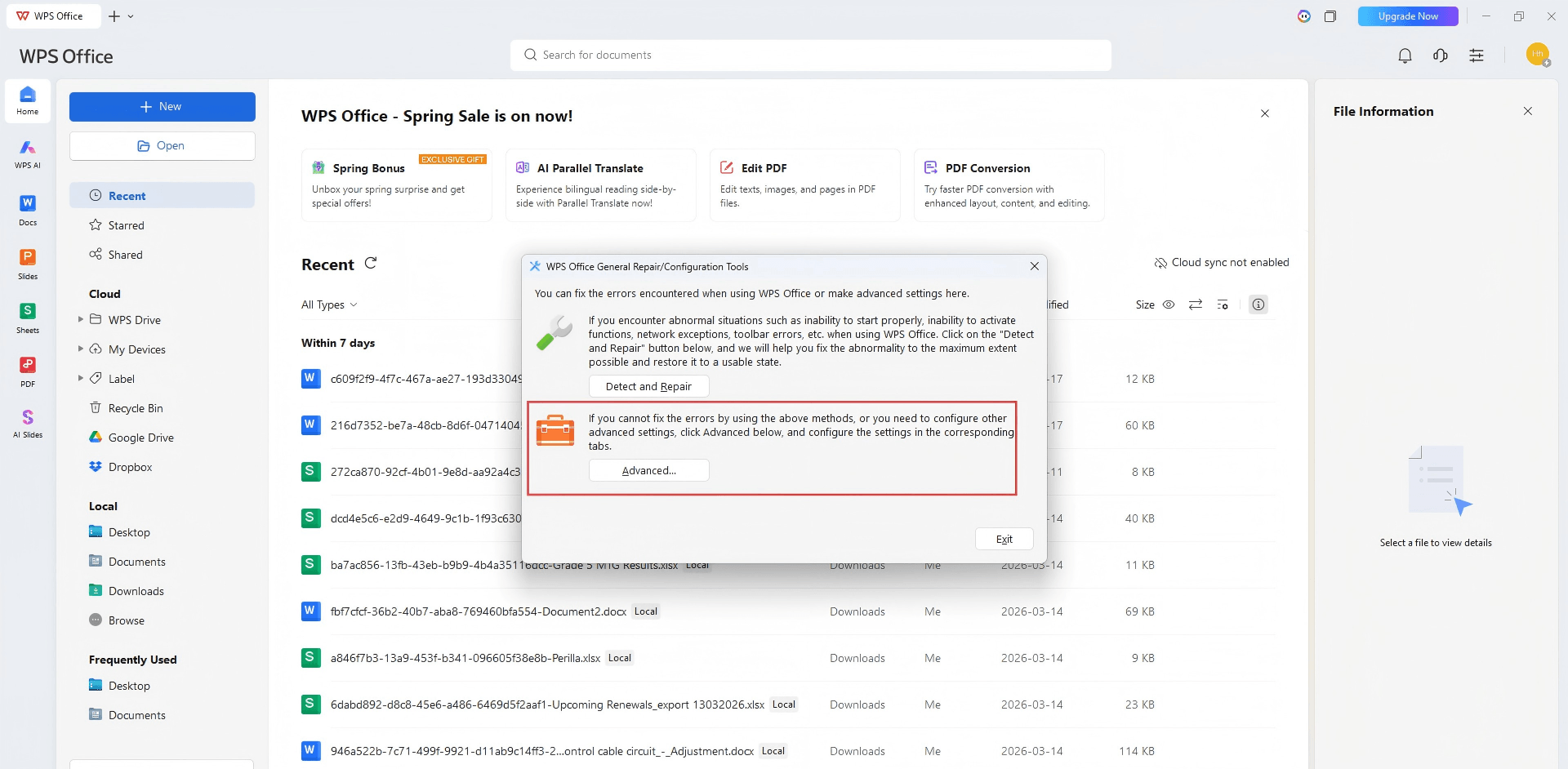Viewport: 1568px width, 769px height.
Task: Click the Exit button in the dialog
Action: 1004,539
